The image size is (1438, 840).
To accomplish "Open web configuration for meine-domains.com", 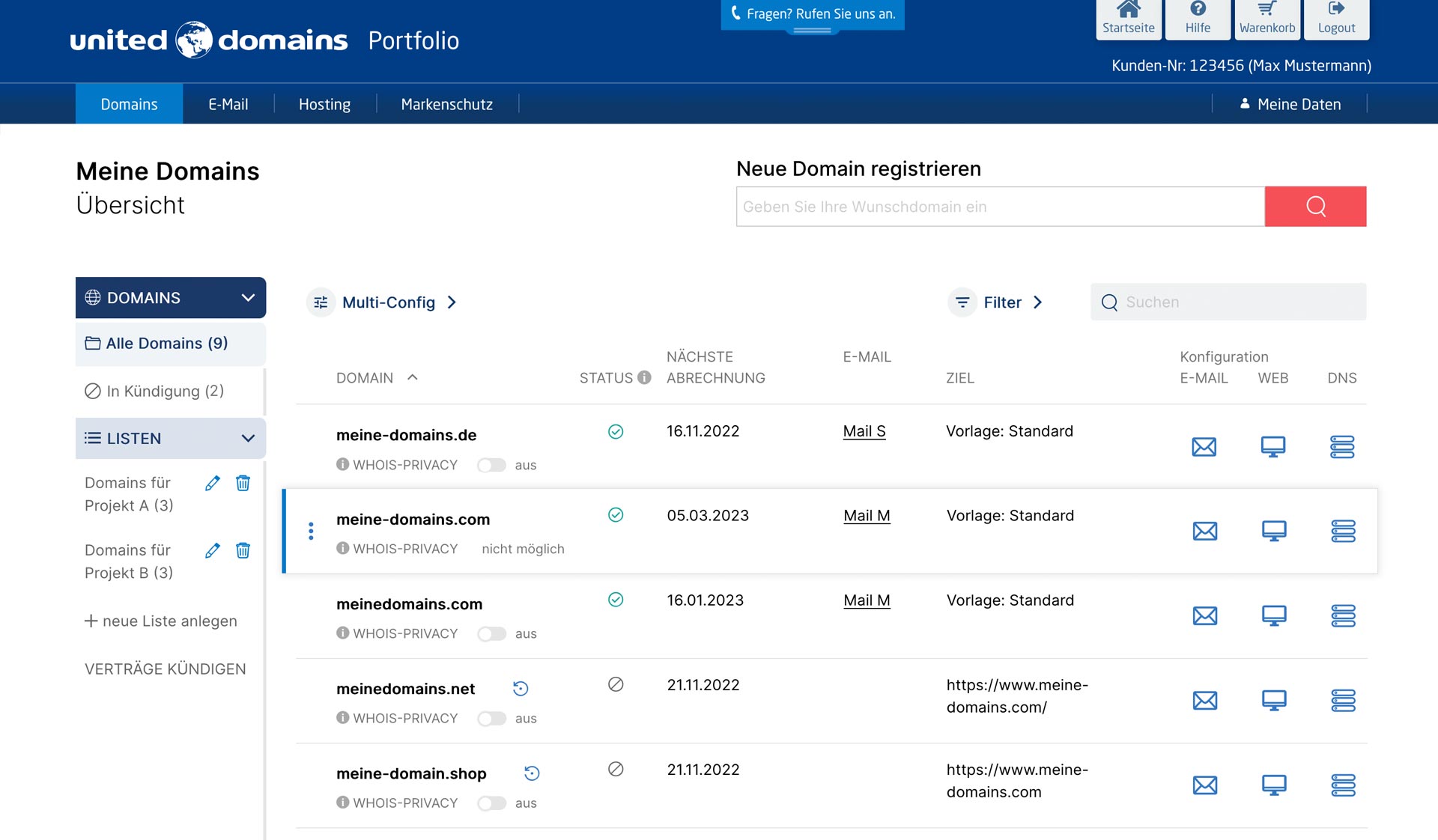I will coord(1273,532).
